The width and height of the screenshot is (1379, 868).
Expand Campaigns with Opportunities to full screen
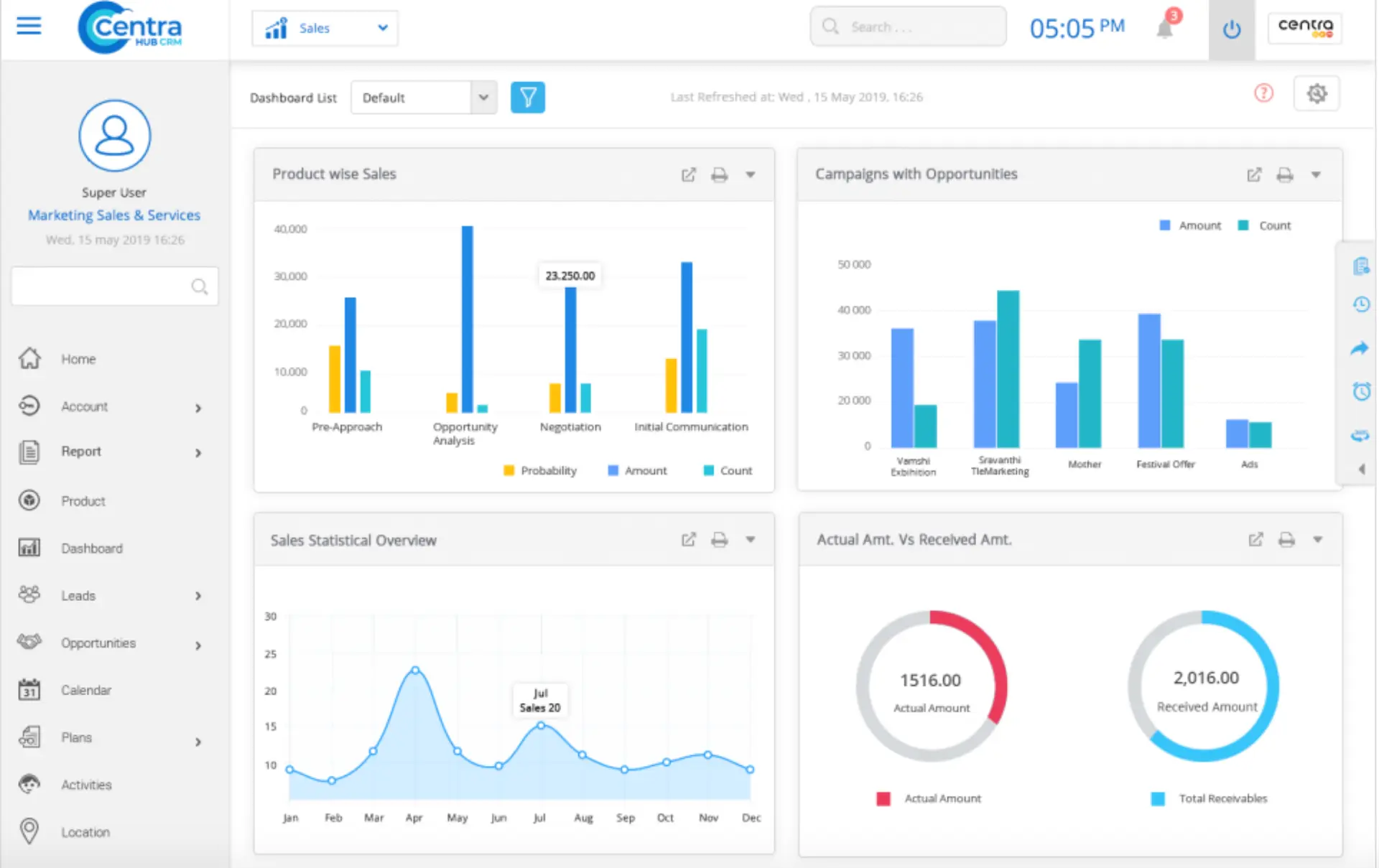pos(1255,174)
